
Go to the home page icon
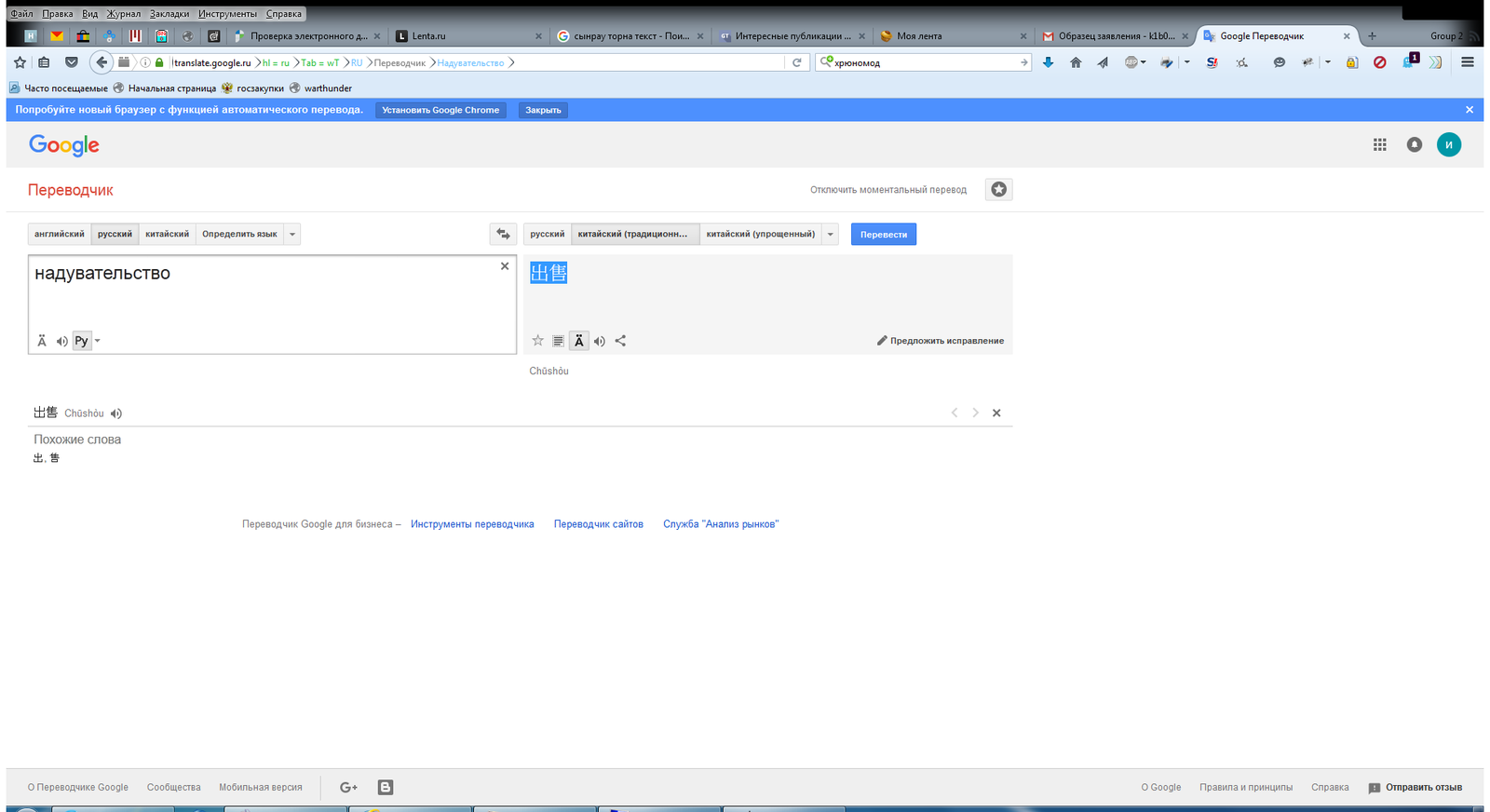click(x=1076, y=62)
